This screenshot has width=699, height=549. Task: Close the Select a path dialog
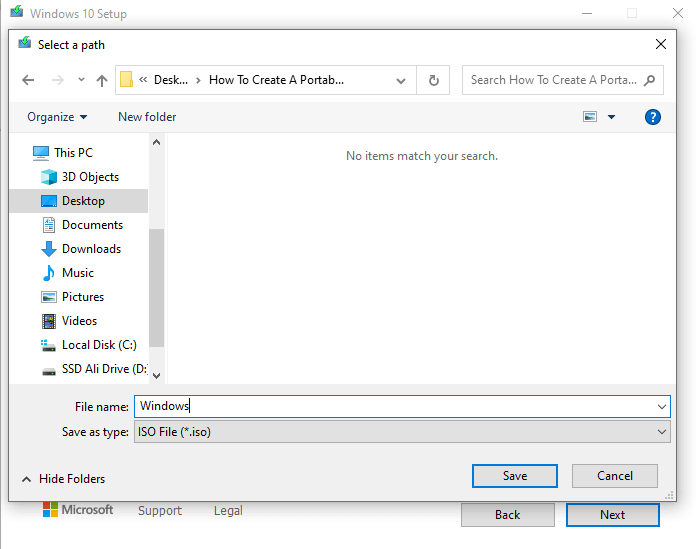[661, 44]
